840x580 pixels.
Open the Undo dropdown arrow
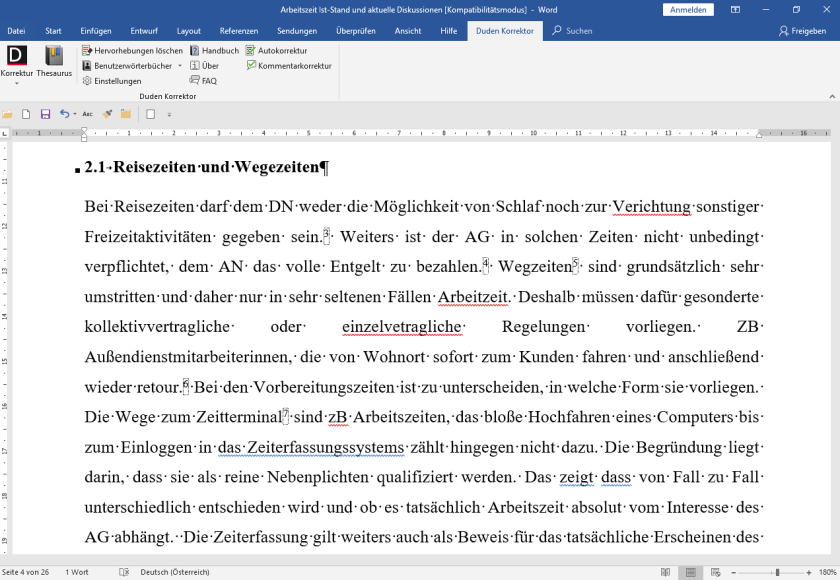tap(74, 114)
